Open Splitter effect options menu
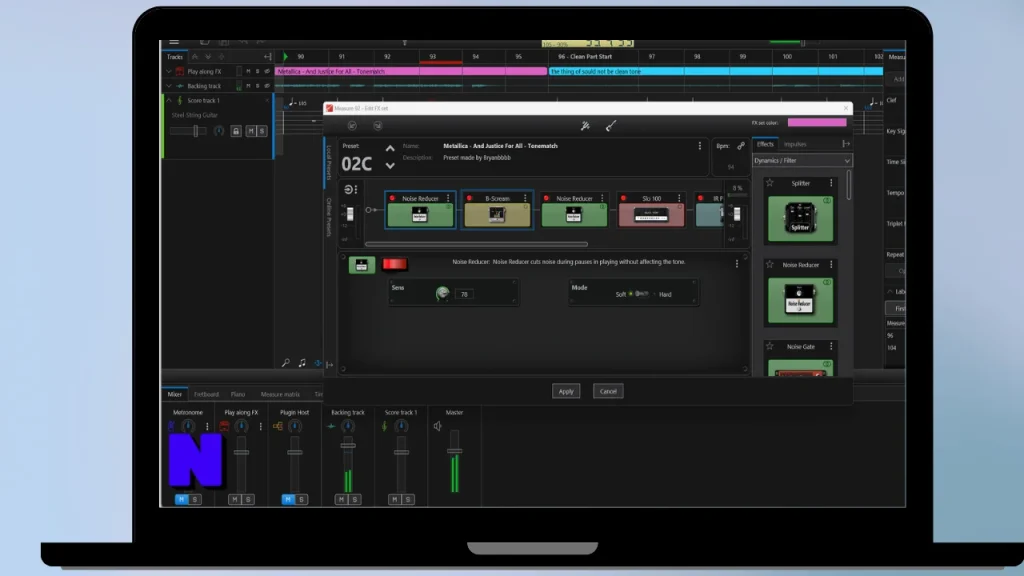The width and height of the screenshot is (1024, 576). (831, 183)
